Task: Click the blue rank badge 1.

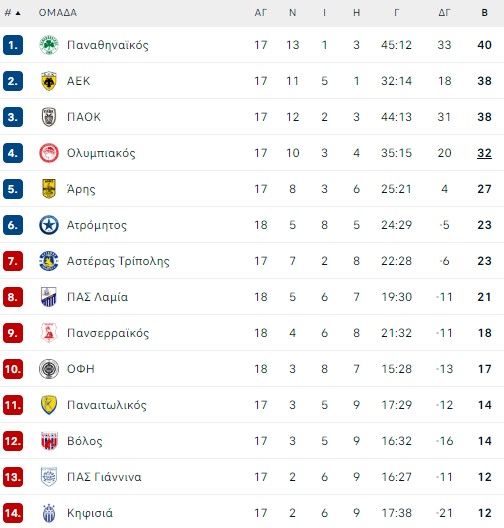Action: 13,45
